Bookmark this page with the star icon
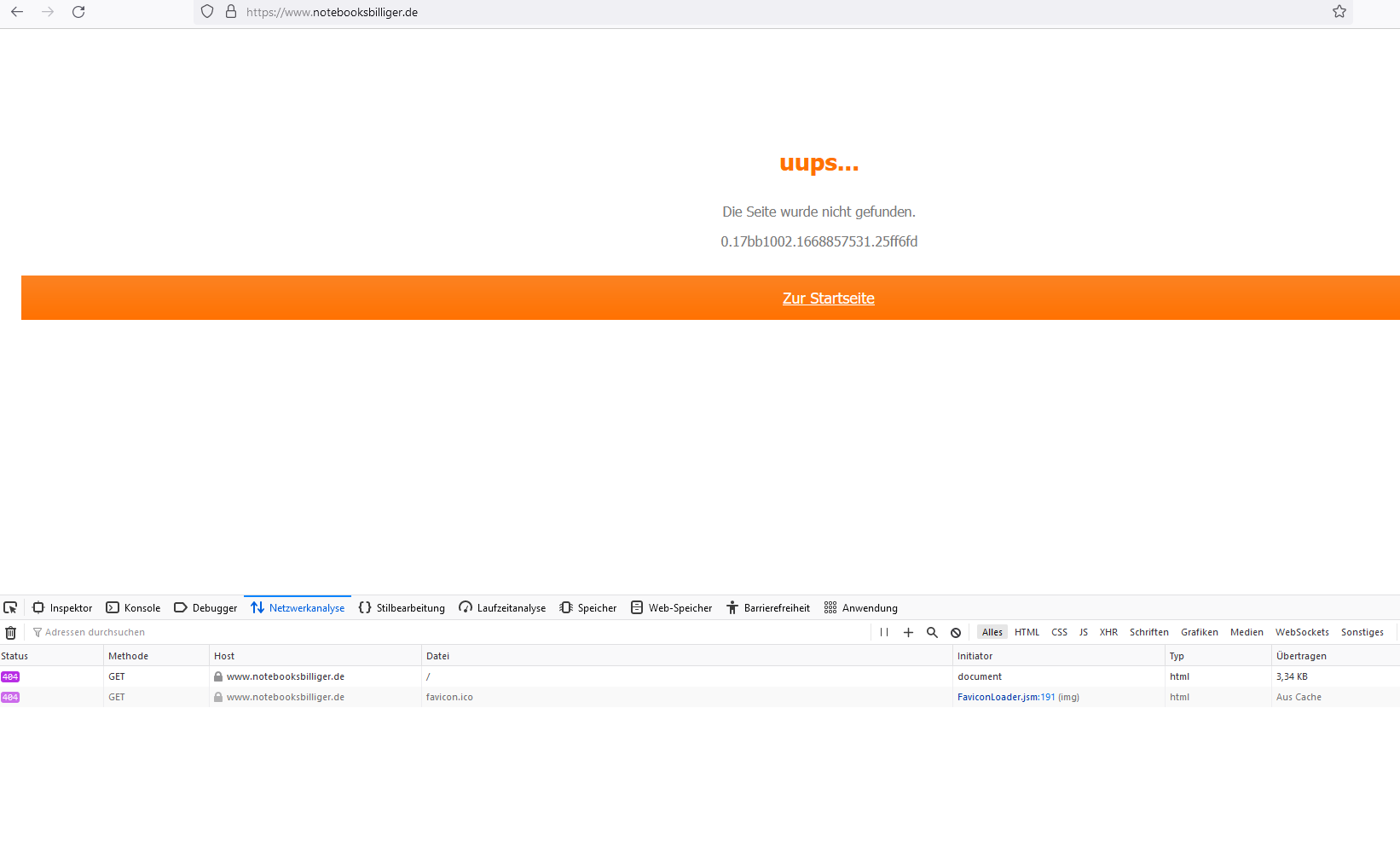Screen dimensions: 1400x847 point(1339,12)
